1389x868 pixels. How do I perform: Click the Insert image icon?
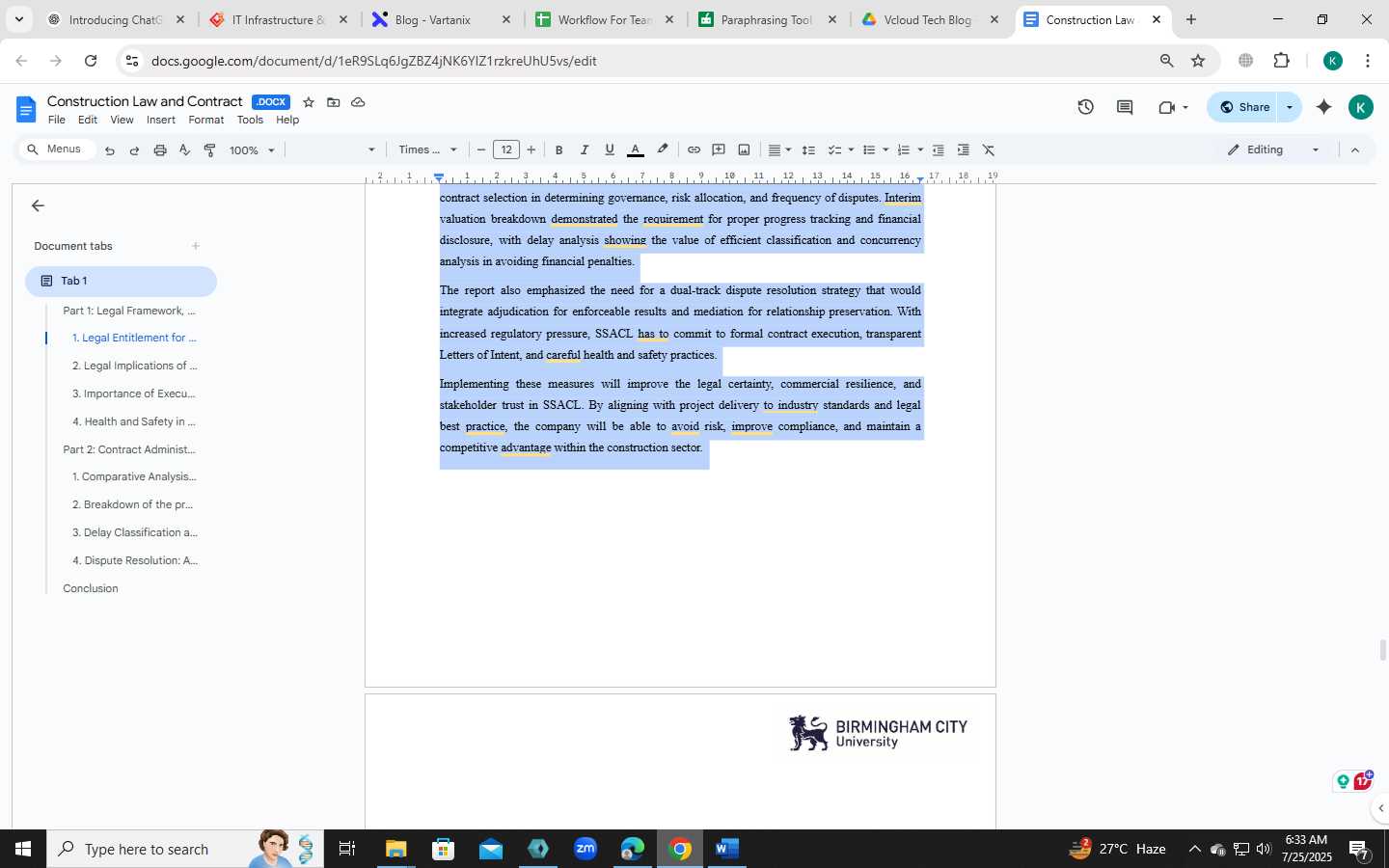[x=744, y=150]
